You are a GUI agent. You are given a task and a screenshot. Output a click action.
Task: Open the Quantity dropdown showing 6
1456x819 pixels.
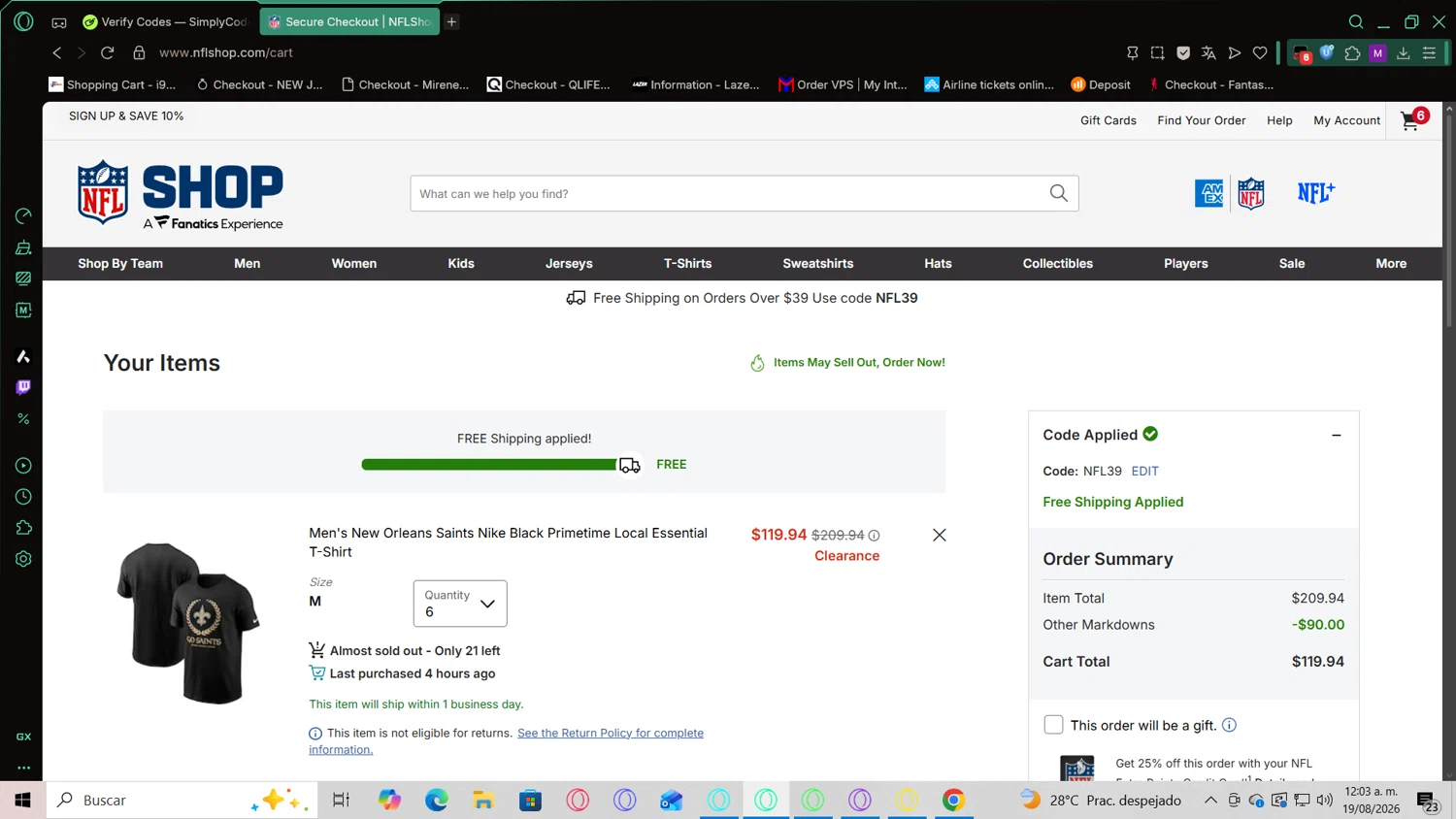460,604
